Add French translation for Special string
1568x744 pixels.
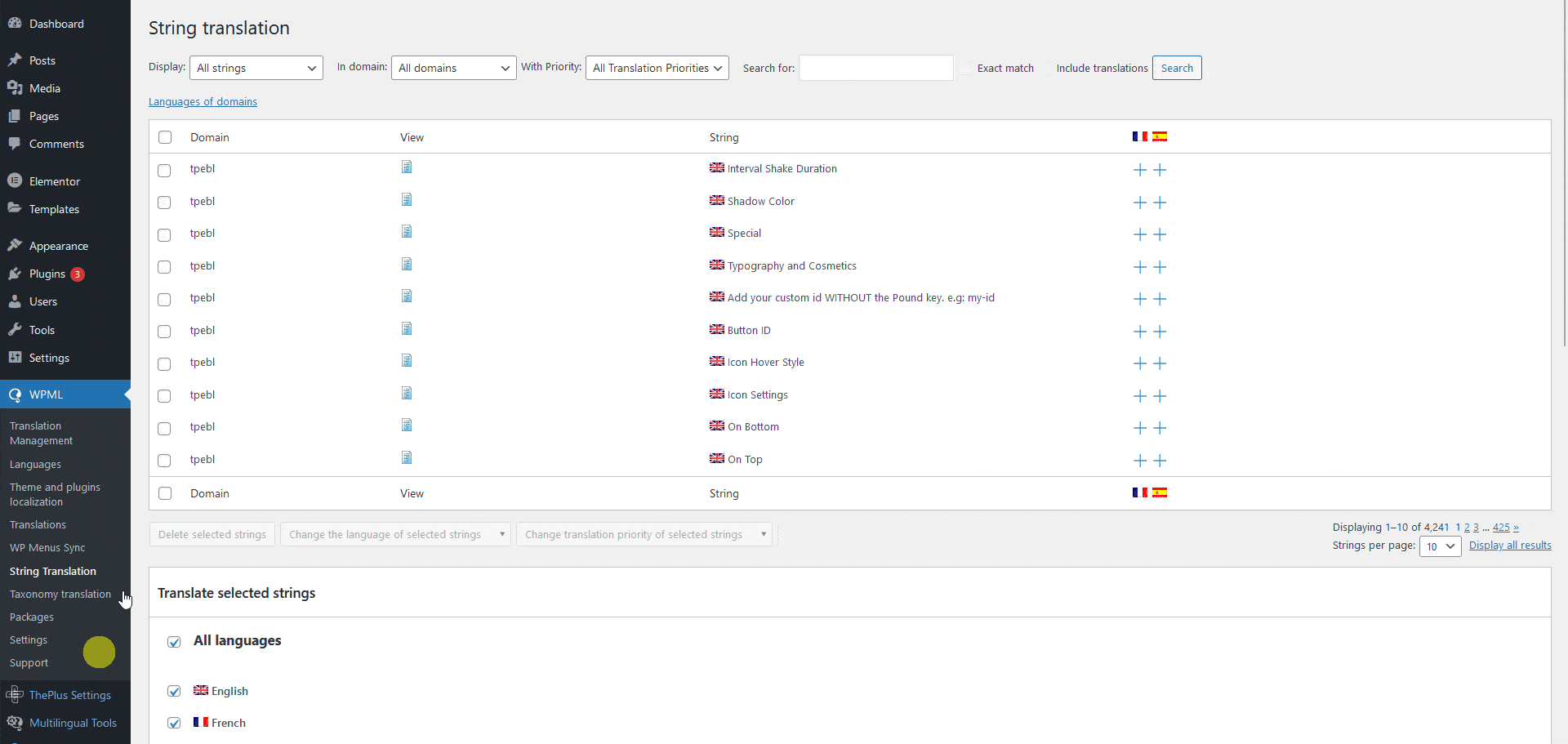tap(1140, 234)
